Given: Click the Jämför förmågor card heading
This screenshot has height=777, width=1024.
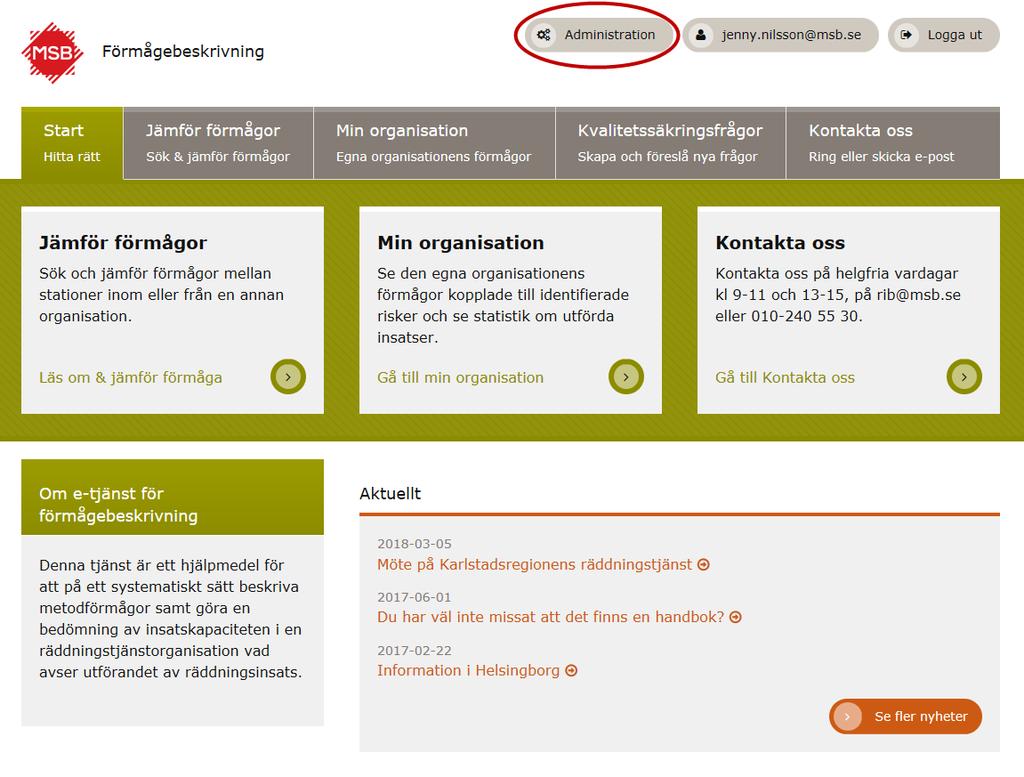Looking at the screenshot, I should pos(123,243).
